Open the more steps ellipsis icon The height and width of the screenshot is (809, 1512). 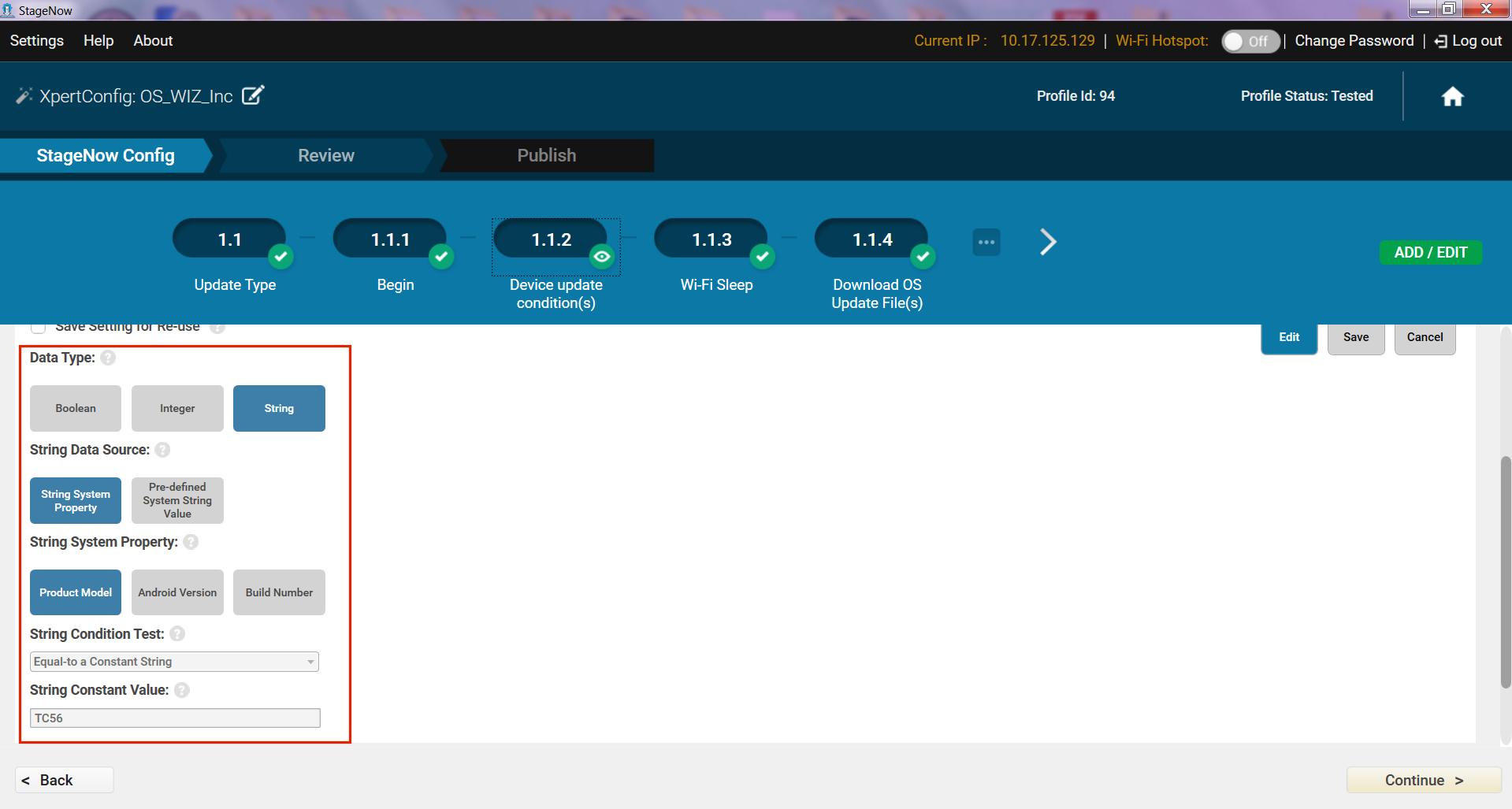tap(986, 242)
